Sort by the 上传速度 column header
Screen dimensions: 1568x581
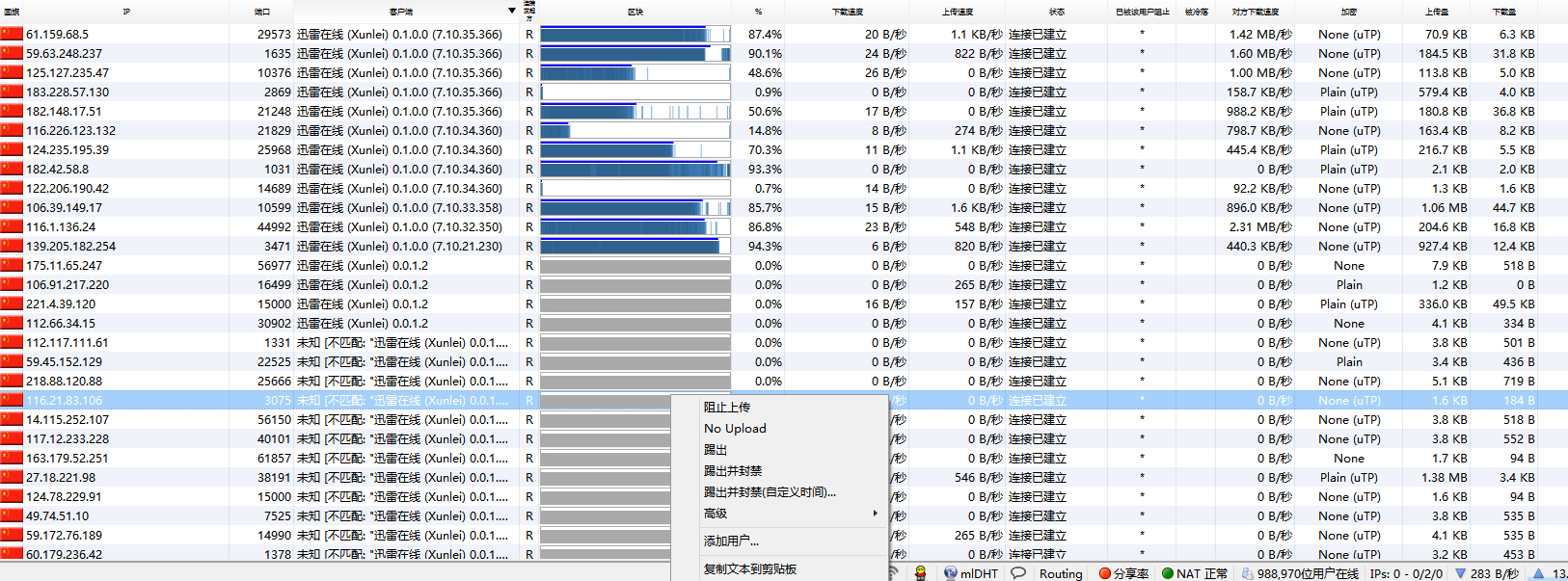[958, 12]
